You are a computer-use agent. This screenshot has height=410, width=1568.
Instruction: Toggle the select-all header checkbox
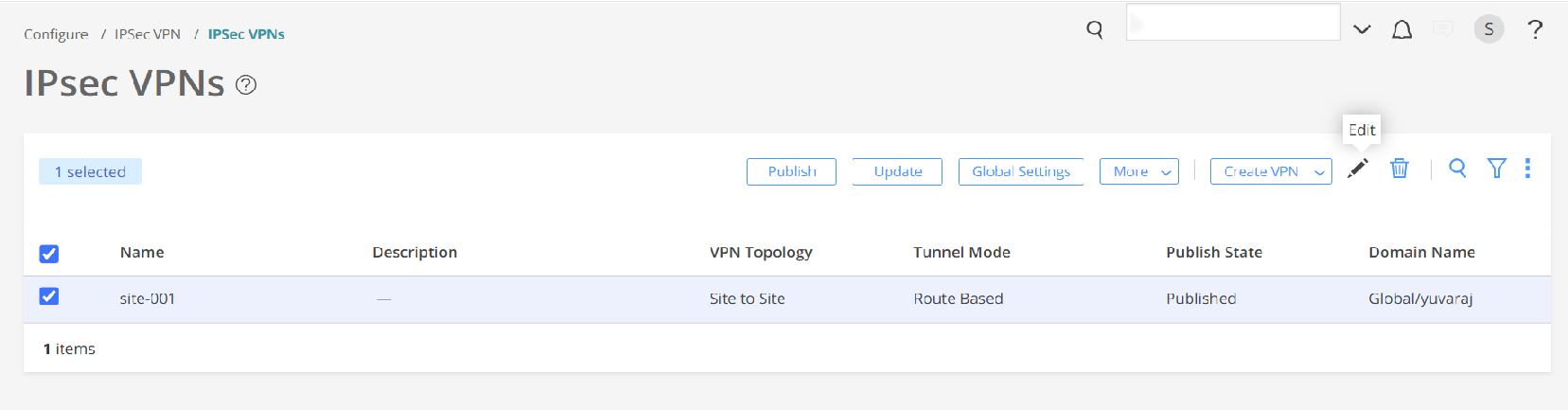pos(49,254)
